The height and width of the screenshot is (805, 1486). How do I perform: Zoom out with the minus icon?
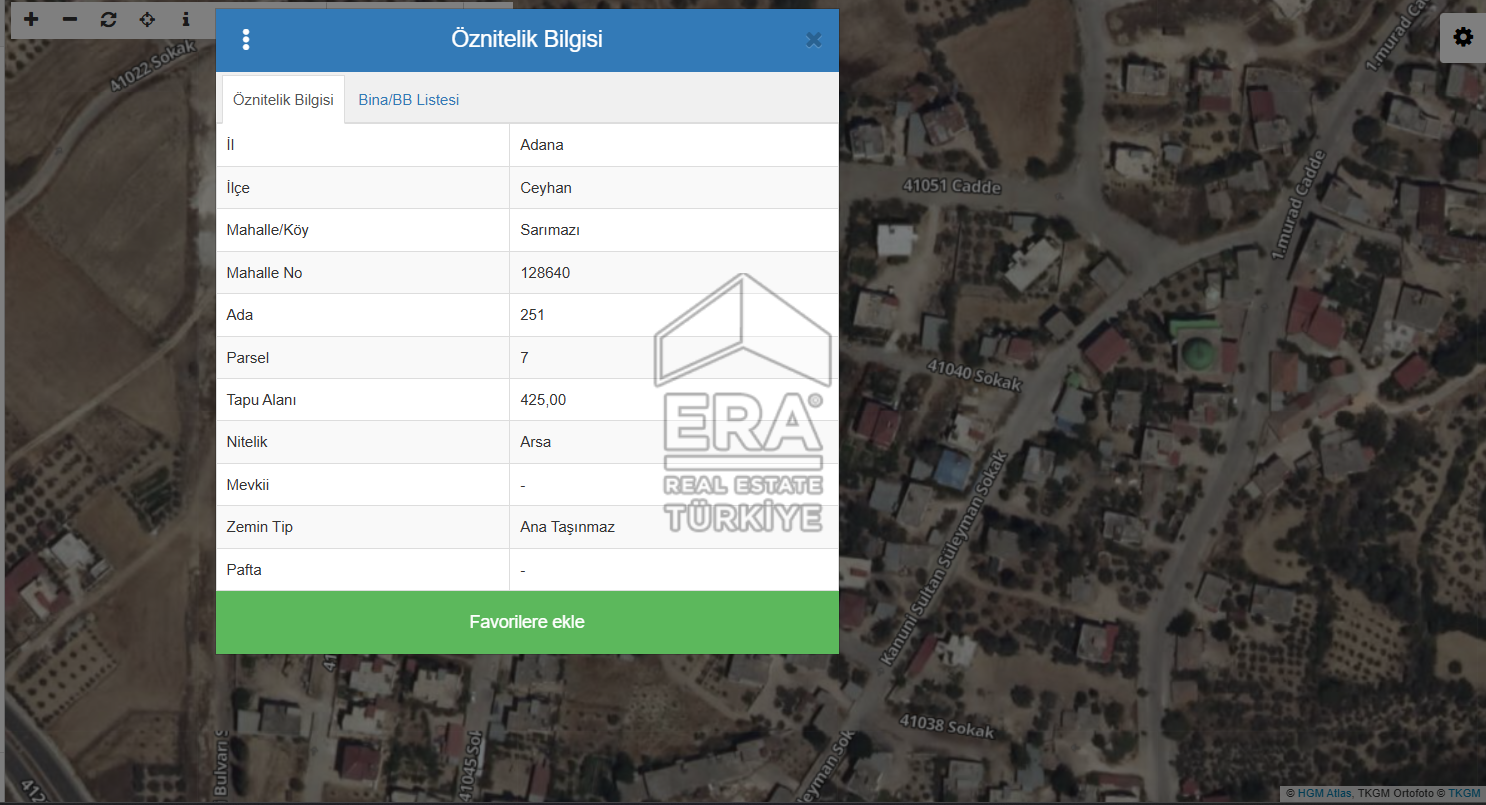coord(70,19)
